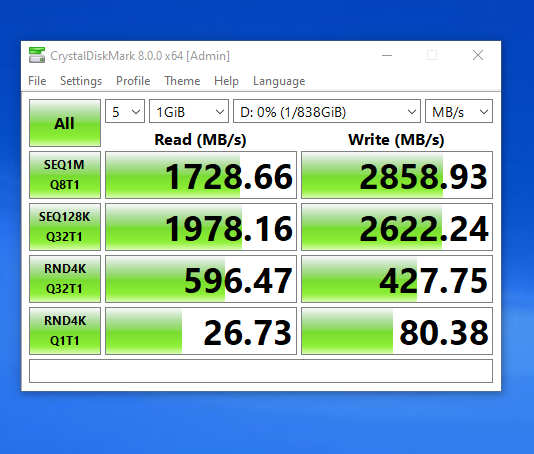Start the SEQ128K Q32T1 test
The image size is (534, 454).
click(x=65, y=227)
